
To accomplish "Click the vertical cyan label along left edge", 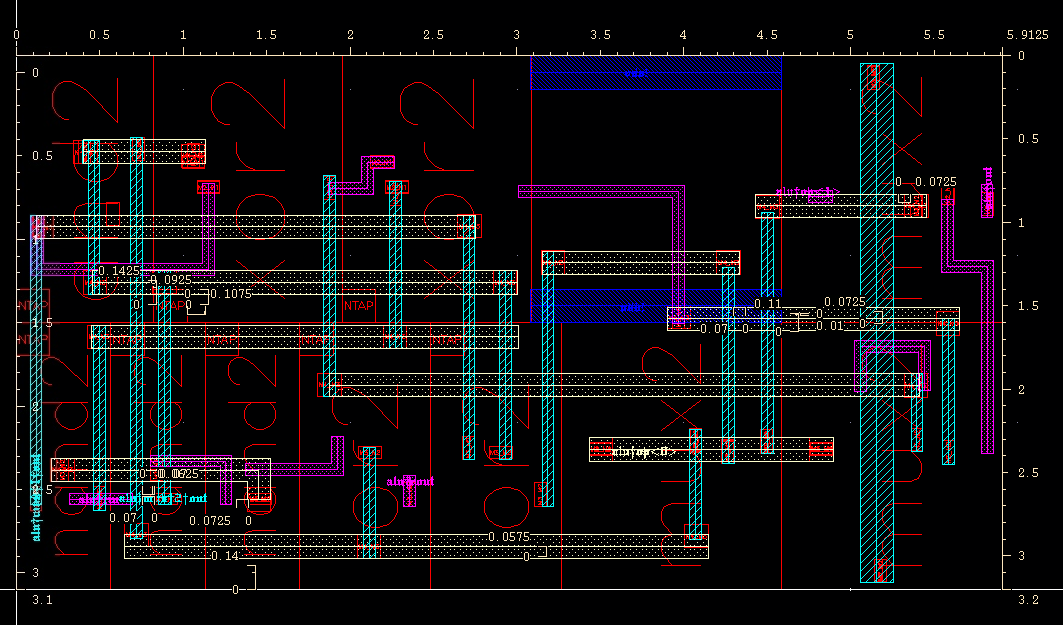I will [37, 498].
